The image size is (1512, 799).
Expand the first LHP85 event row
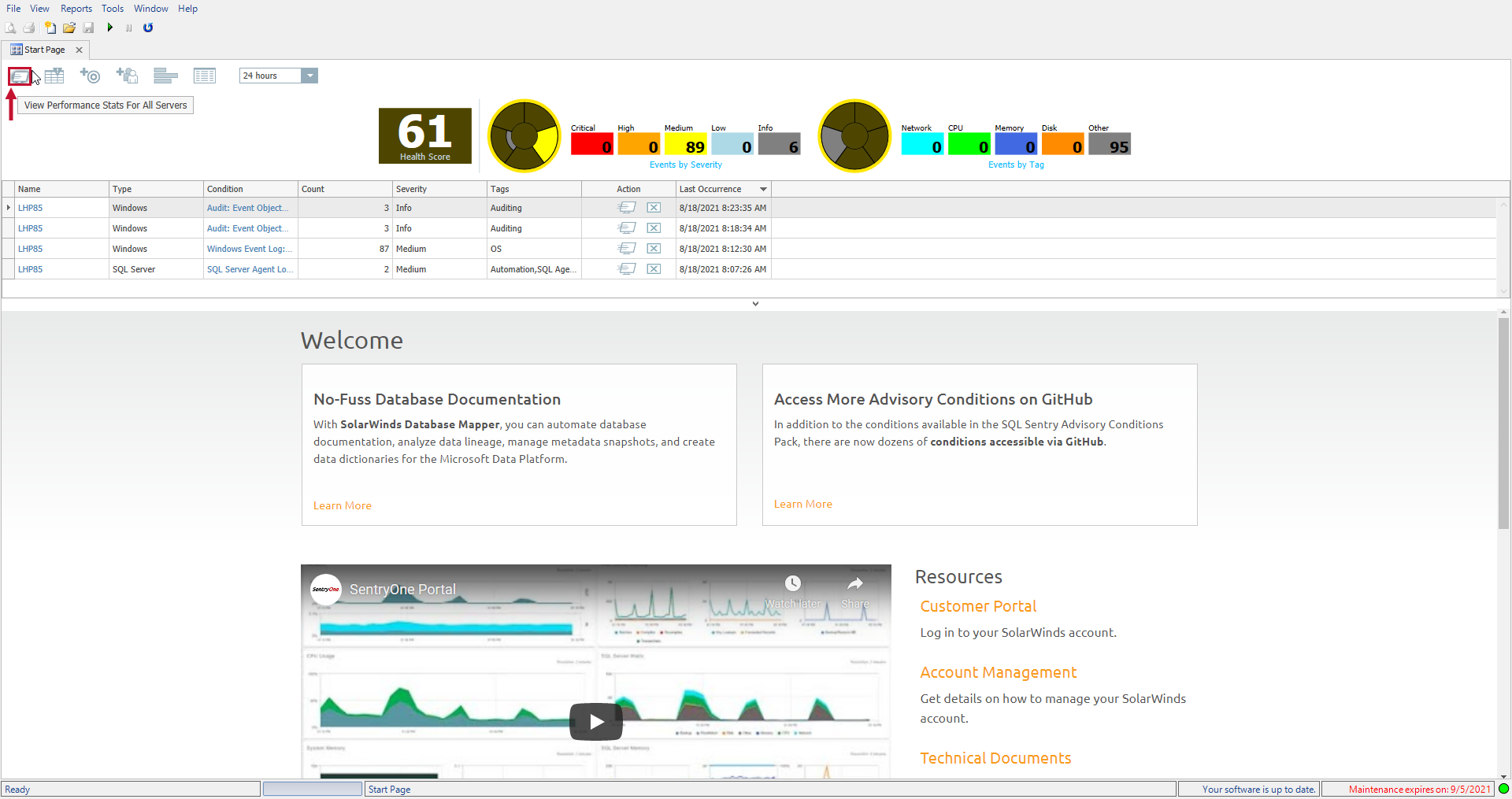point(8,207)
